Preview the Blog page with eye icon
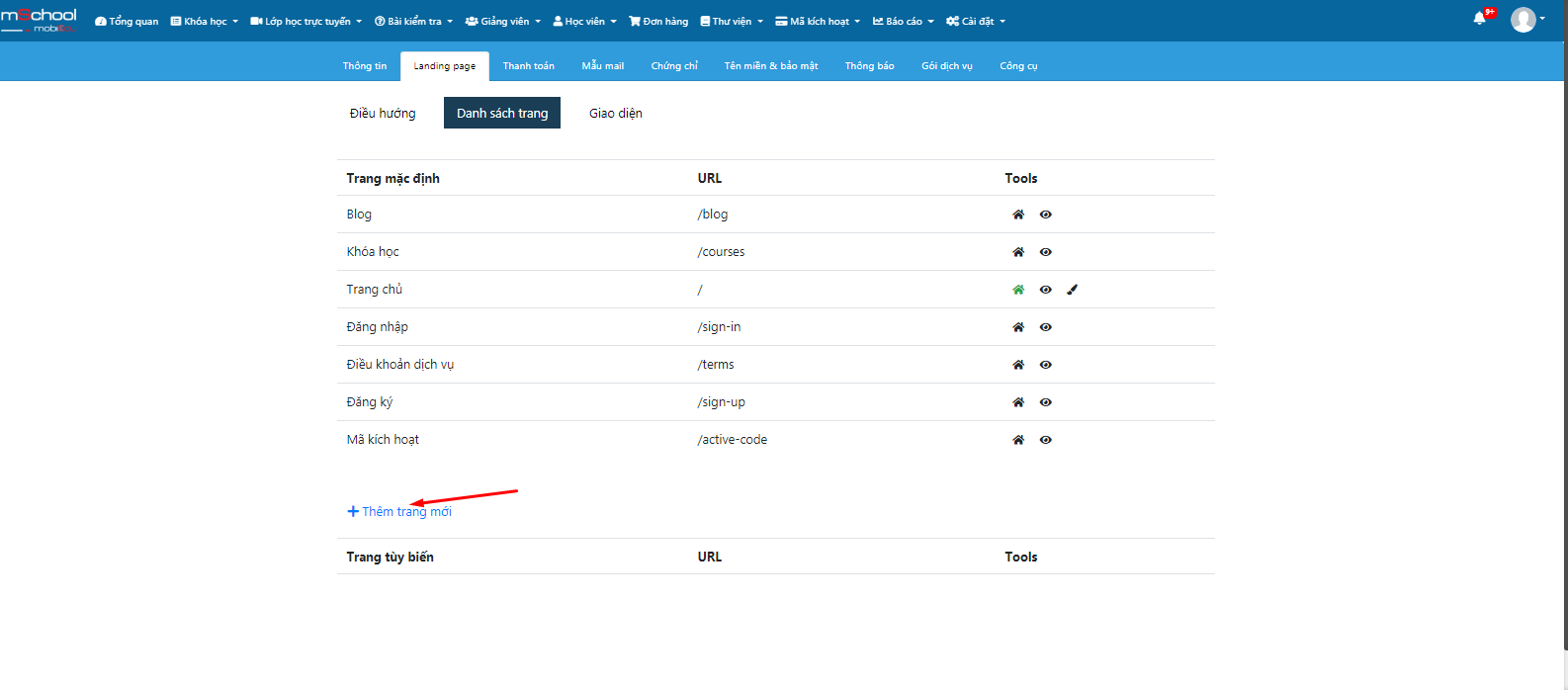 click(x=1046, y=215)
